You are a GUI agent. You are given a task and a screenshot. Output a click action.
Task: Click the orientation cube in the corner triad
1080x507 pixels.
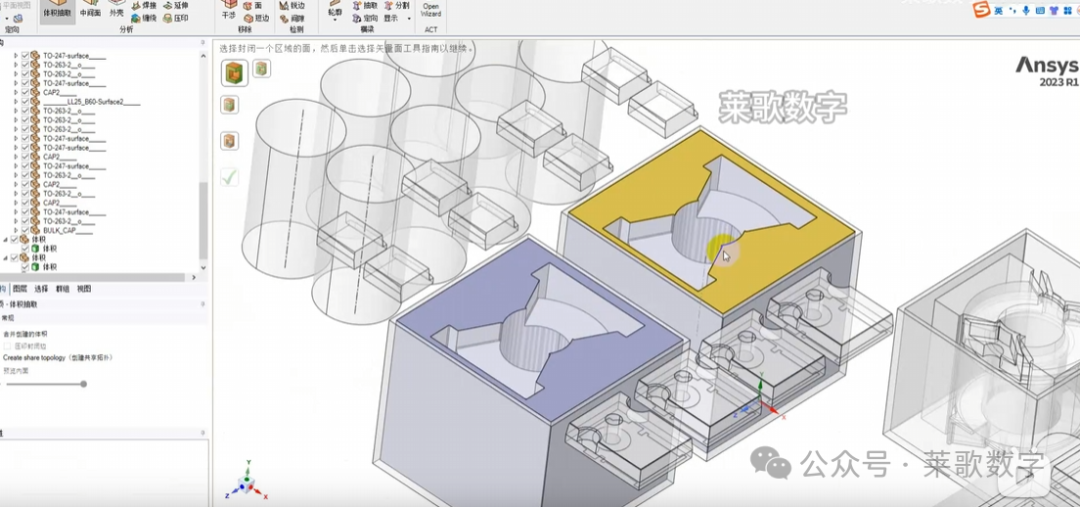pyautogui.click(x=247, y=482)
